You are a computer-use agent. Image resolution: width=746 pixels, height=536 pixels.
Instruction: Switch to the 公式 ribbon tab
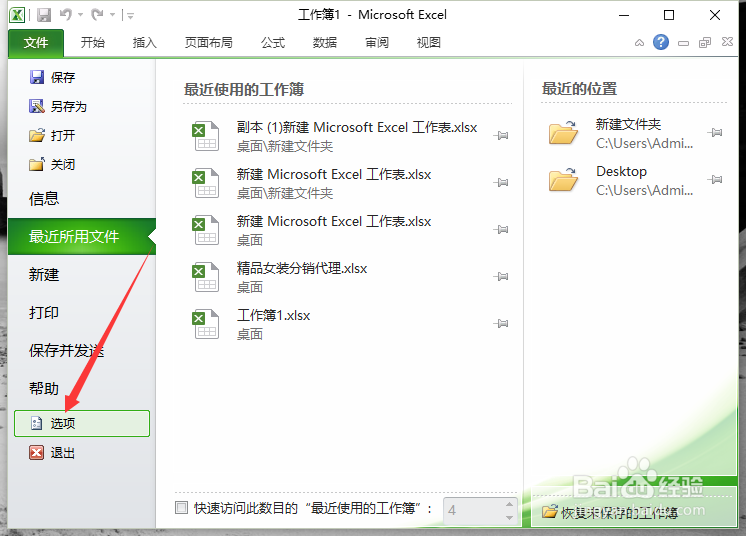pos(273,43)
